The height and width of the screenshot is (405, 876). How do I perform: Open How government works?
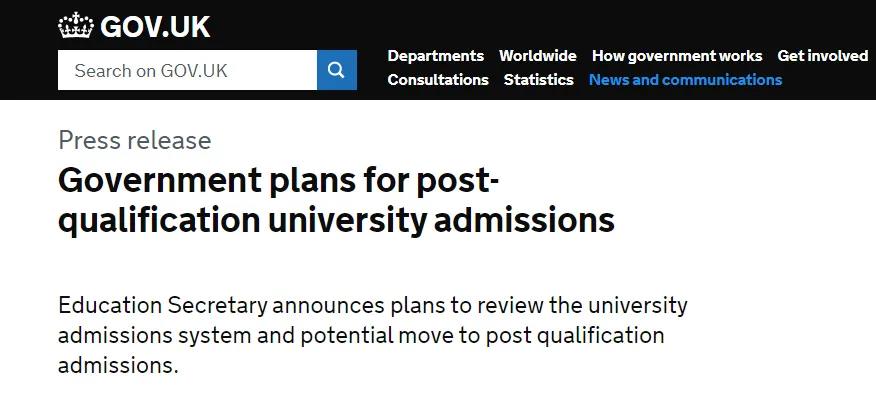[x=676, y=56]
